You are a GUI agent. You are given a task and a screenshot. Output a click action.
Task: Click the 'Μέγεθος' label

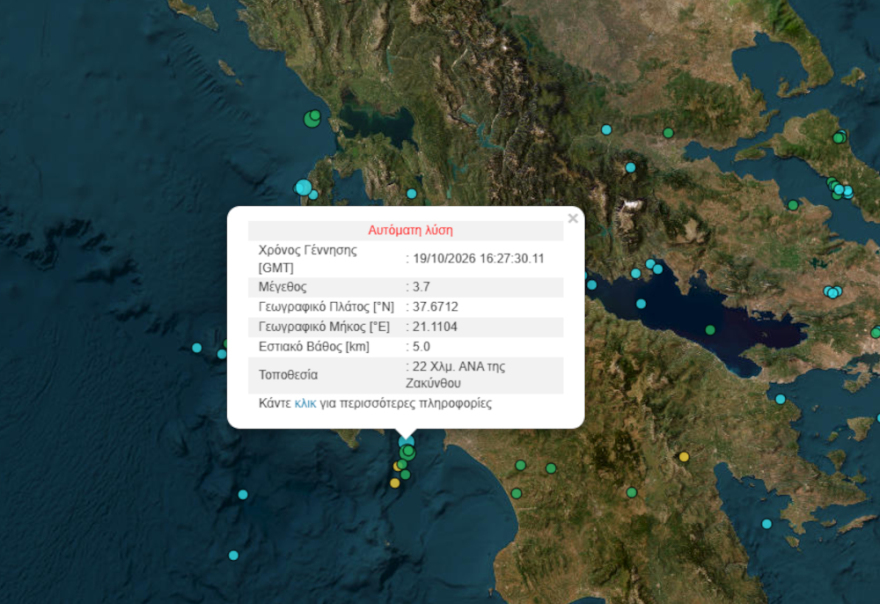click(x=282, y=287)
